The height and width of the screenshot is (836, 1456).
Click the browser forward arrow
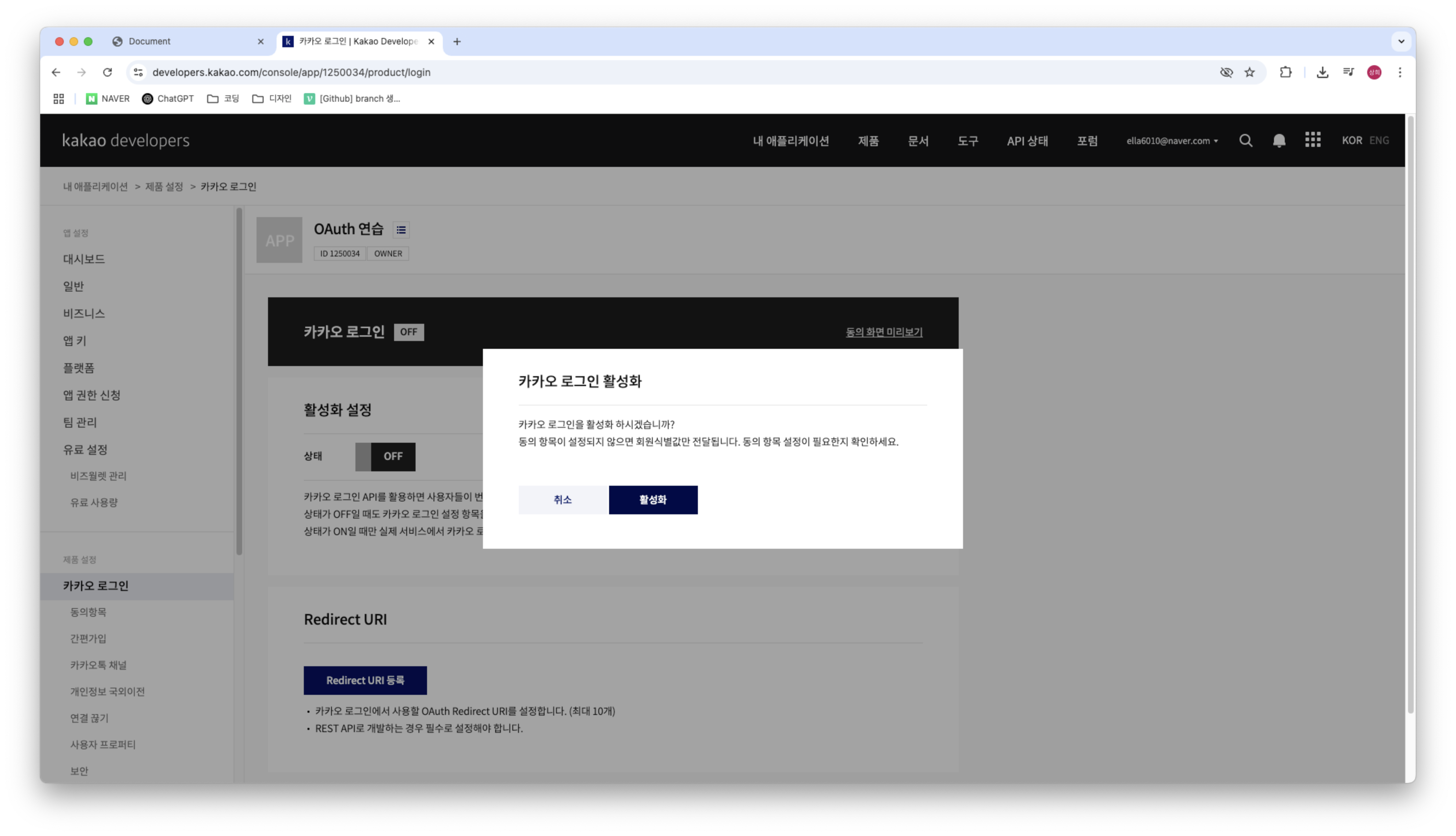(x=82, y=72)
